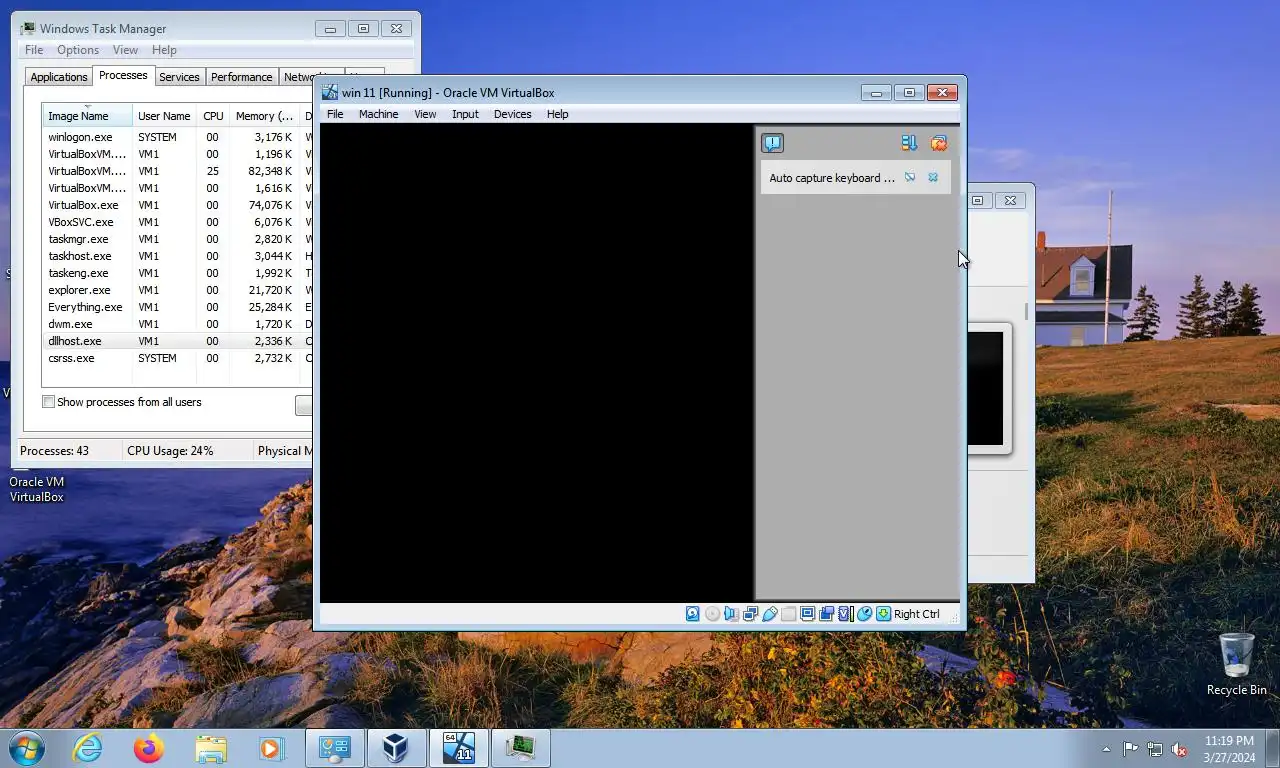Click the mouse integration icon in VM status bar

[x=865, y=614]
